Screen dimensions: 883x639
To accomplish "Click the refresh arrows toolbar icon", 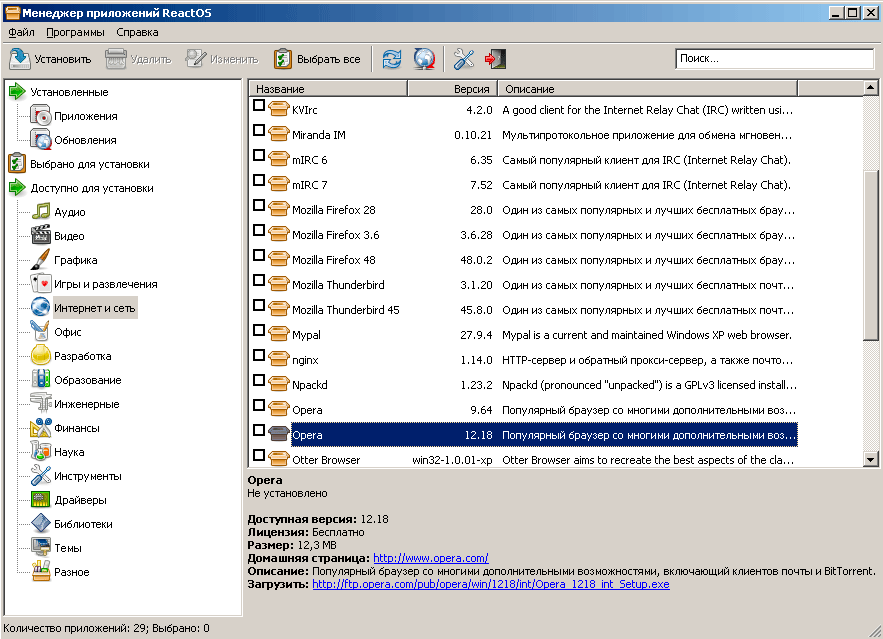I will 392,59.
